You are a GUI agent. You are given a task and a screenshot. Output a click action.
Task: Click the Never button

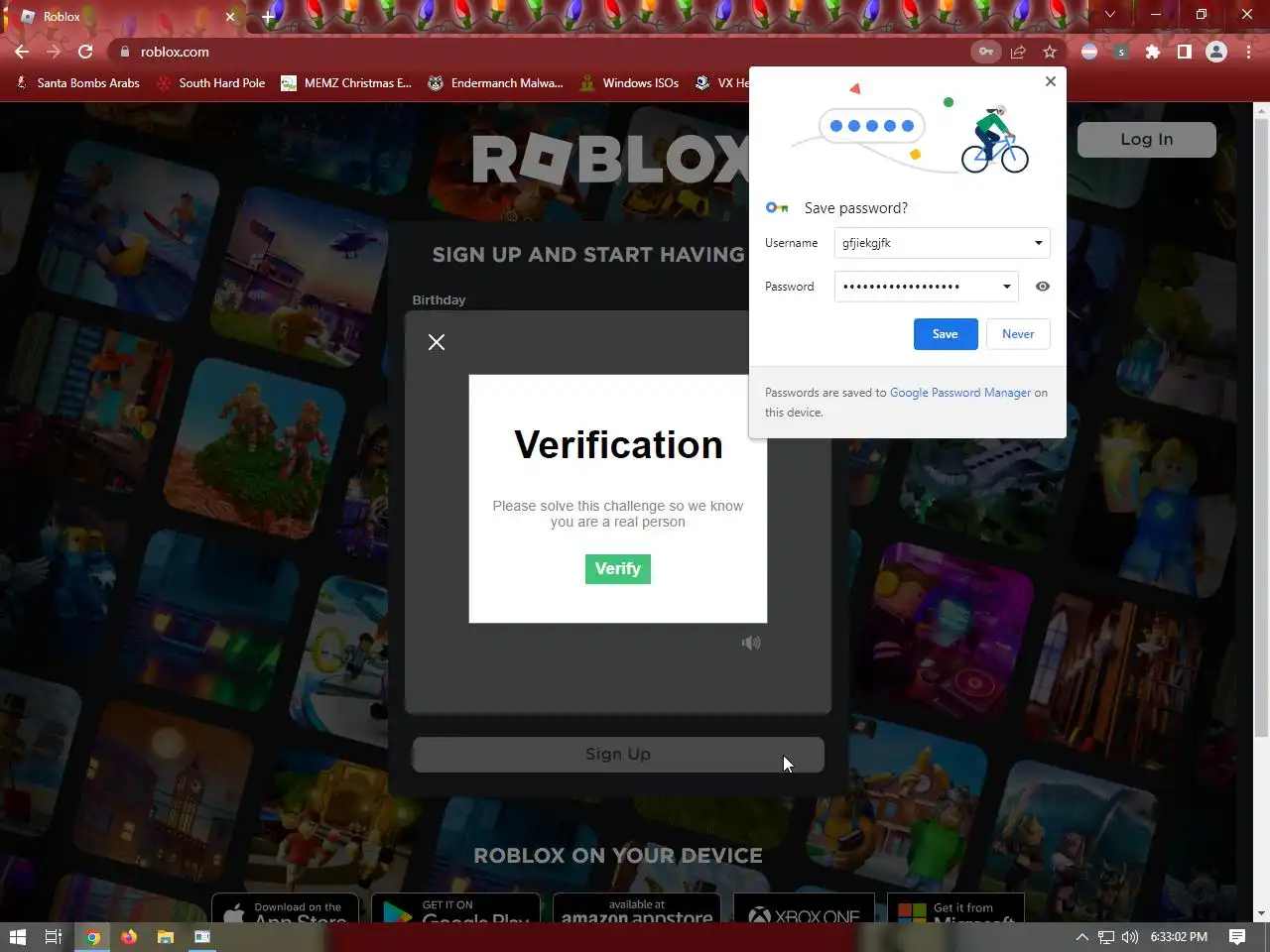[1018, 334]
